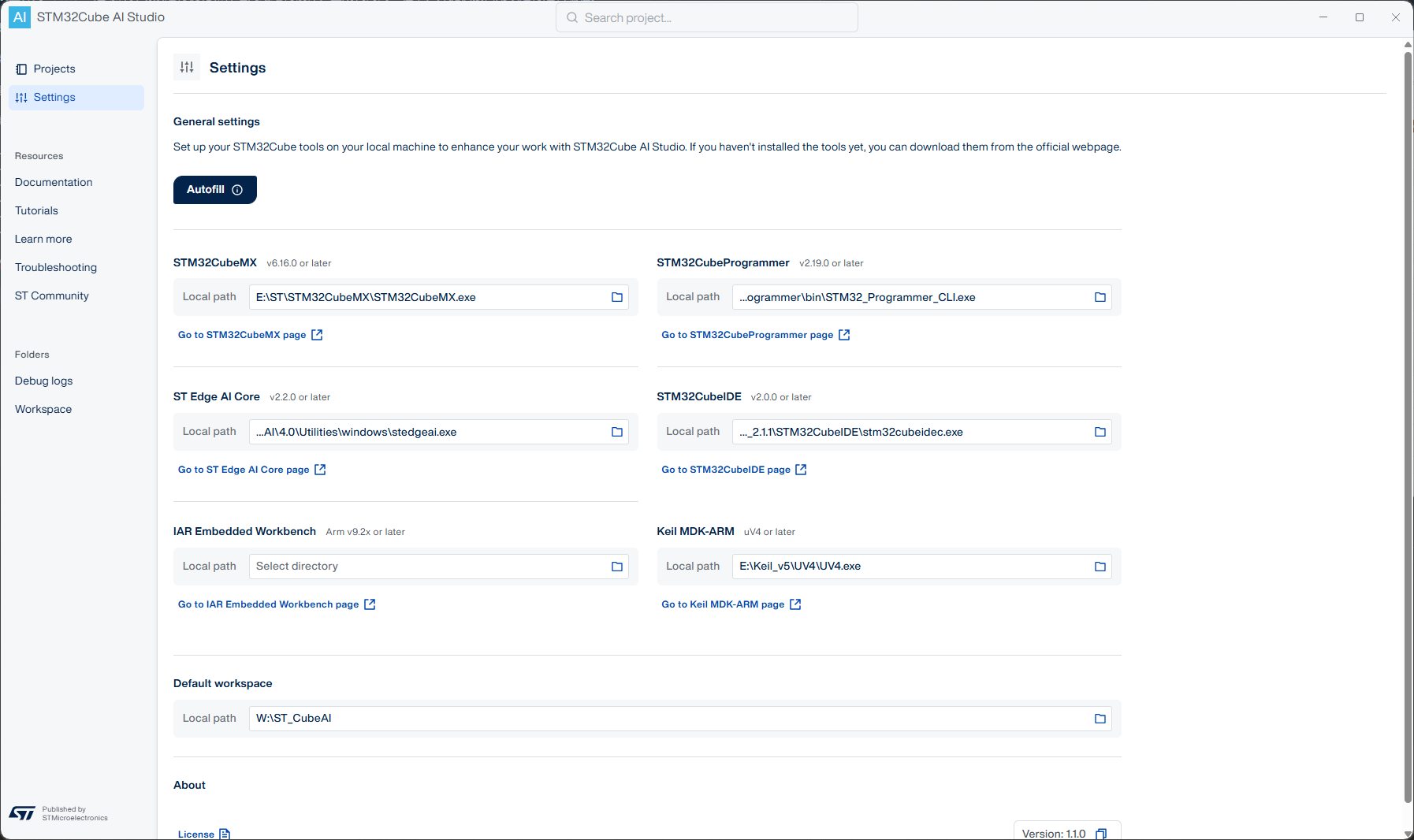Click the STM32CubeIDE section title
Screen dimensions: 1414x840
[x=699, y=397]
